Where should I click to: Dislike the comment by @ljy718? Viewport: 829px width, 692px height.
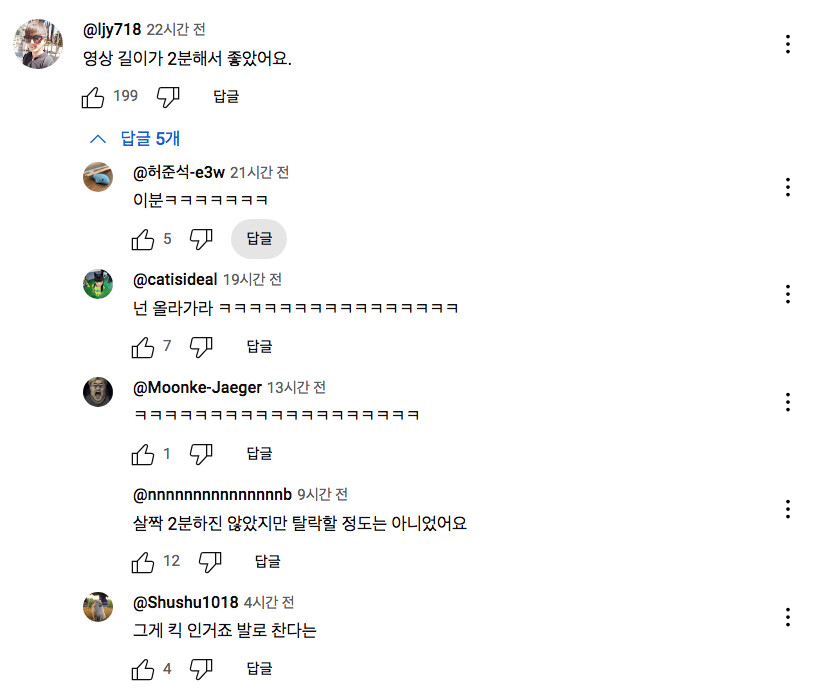tap(168, 97)
